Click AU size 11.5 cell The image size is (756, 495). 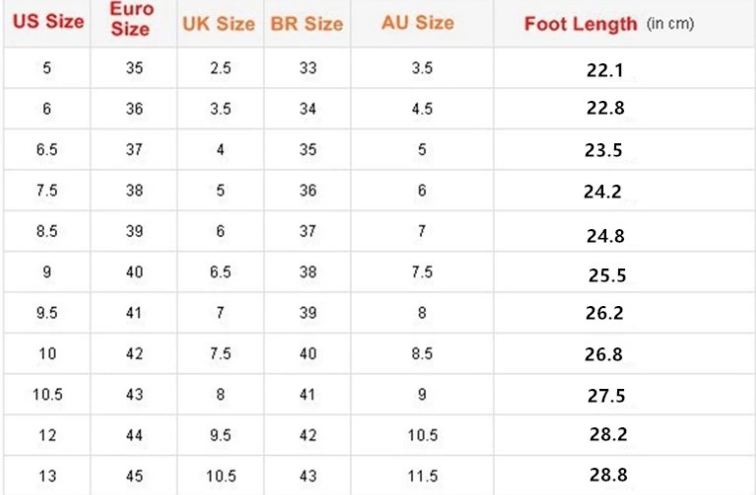coord(422,476)
